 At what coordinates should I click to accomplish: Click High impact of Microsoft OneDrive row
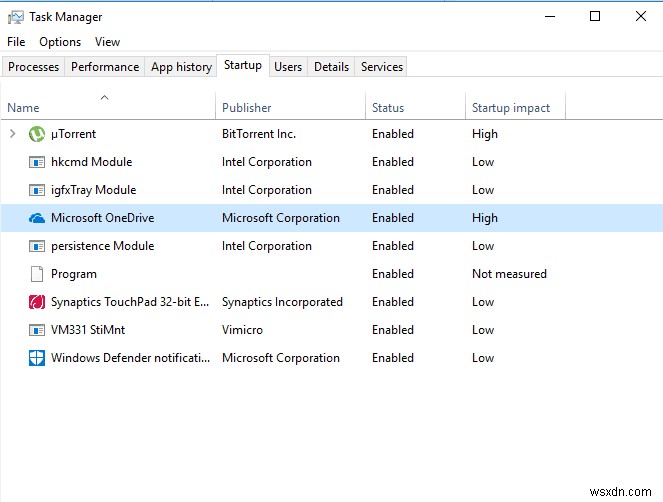[x=485, y=218]
